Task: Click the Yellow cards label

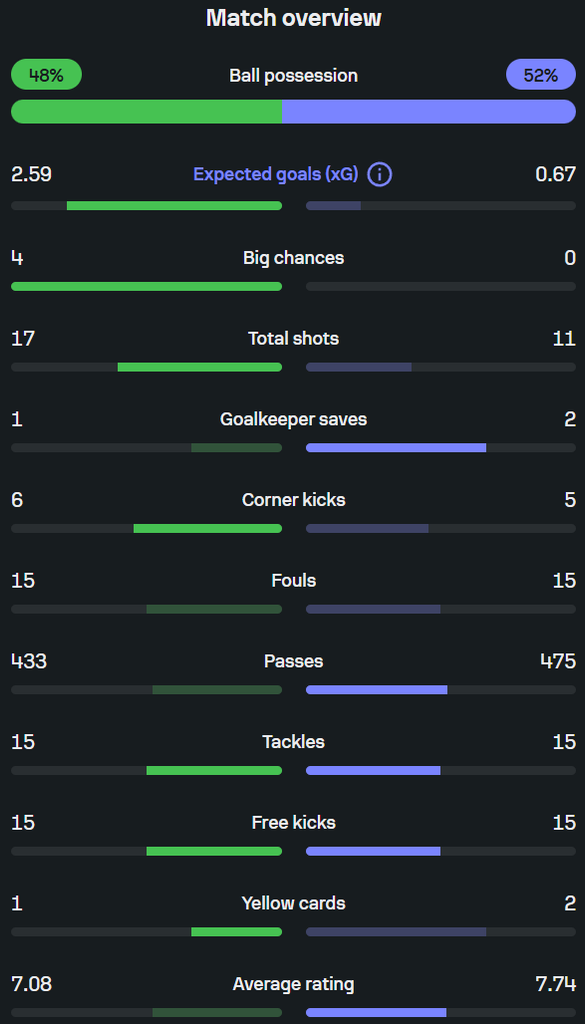Action: point(293,903)
